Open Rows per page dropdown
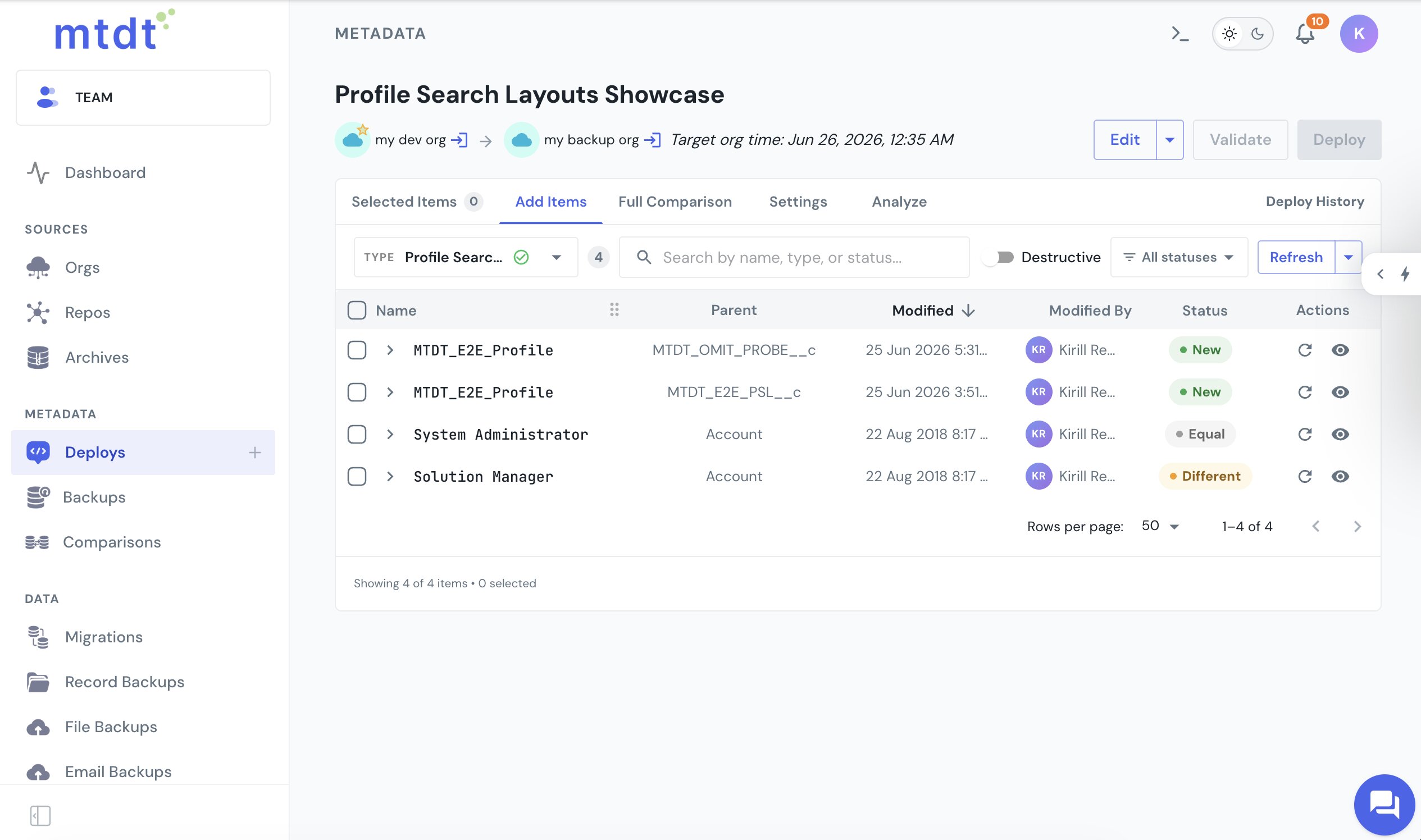The height and width of the screenshot is (840, 1421). pyautogui.click(x=1160, y=526)
